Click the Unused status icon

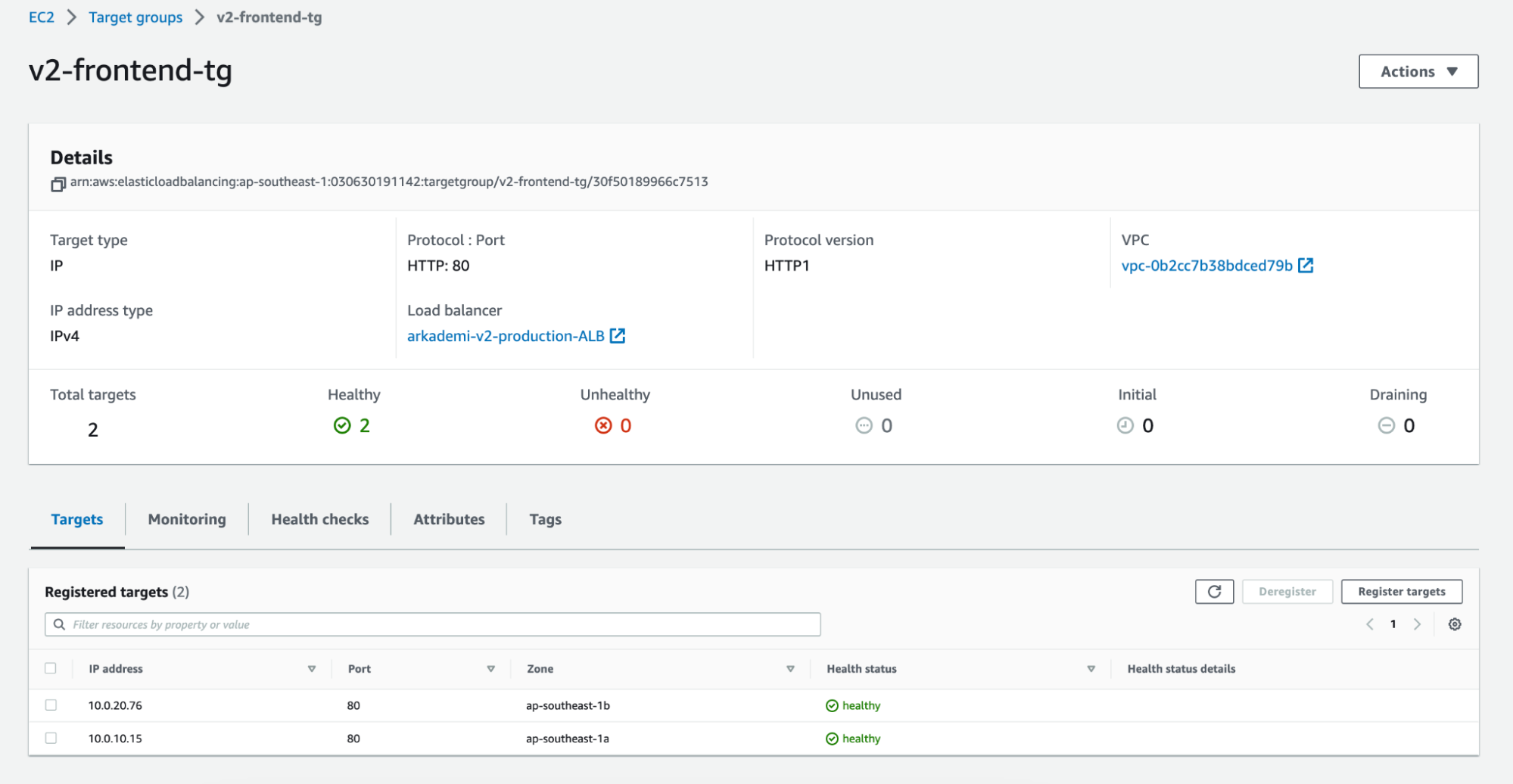(864, 425)
